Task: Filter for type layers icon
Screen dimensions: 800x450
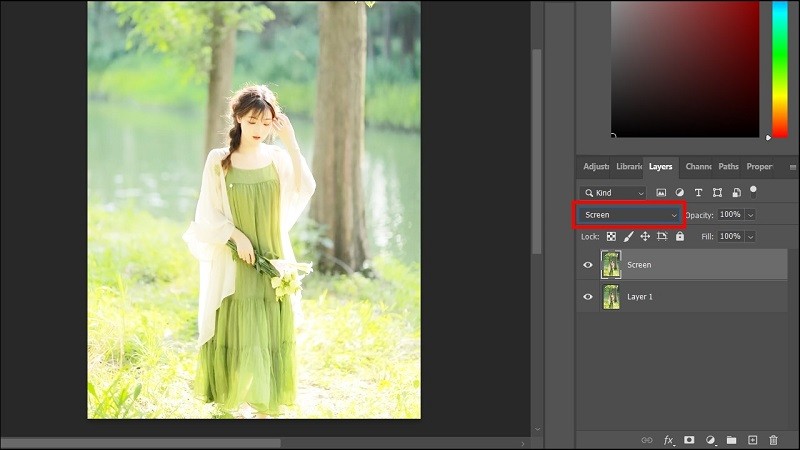Action: point(698,193)
